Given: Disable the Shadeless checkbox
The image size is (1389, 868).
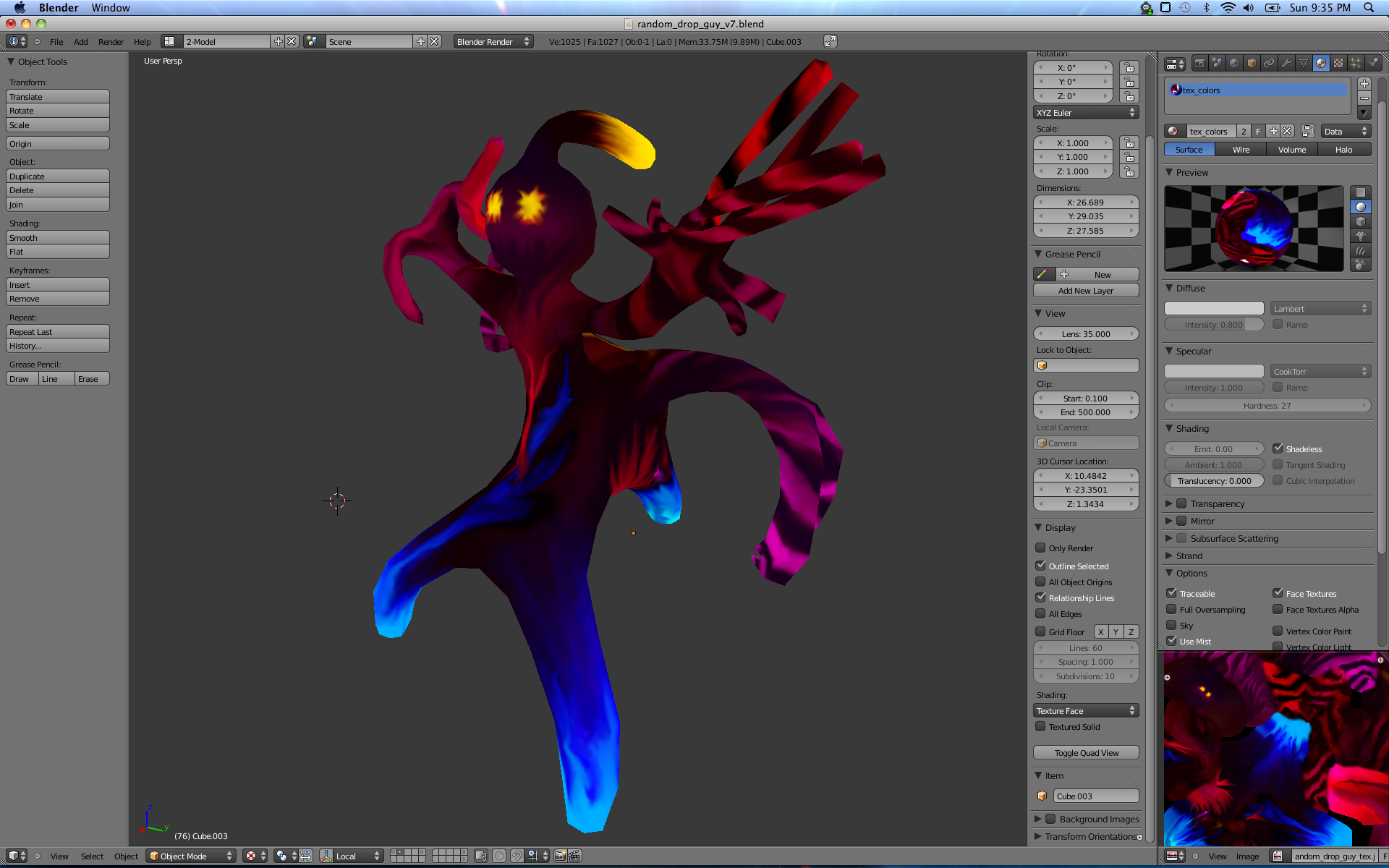Looking at the screenshot, I should coord(1278,448).
